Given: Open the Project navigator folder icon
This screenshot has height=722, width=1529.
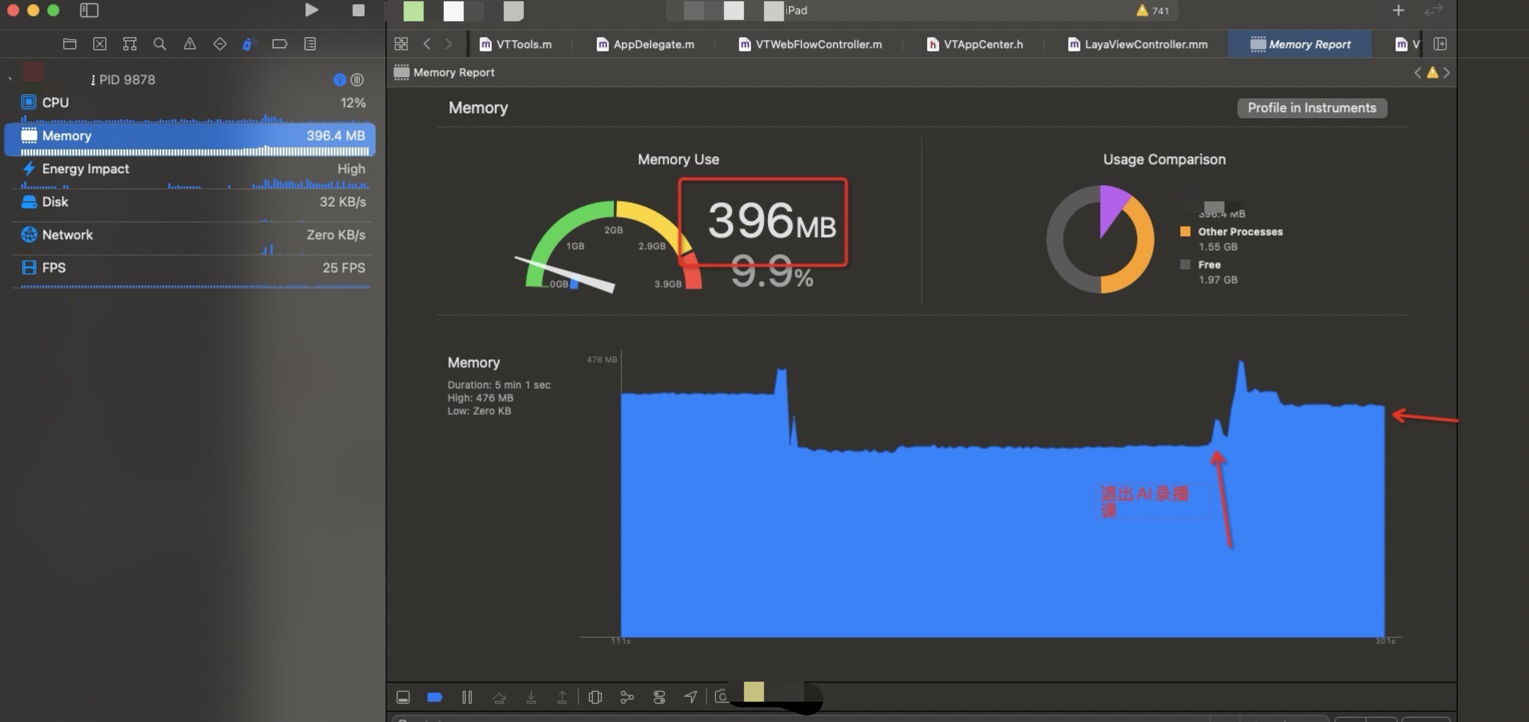Looking at the screenshot, I should [x=69, y=44].
